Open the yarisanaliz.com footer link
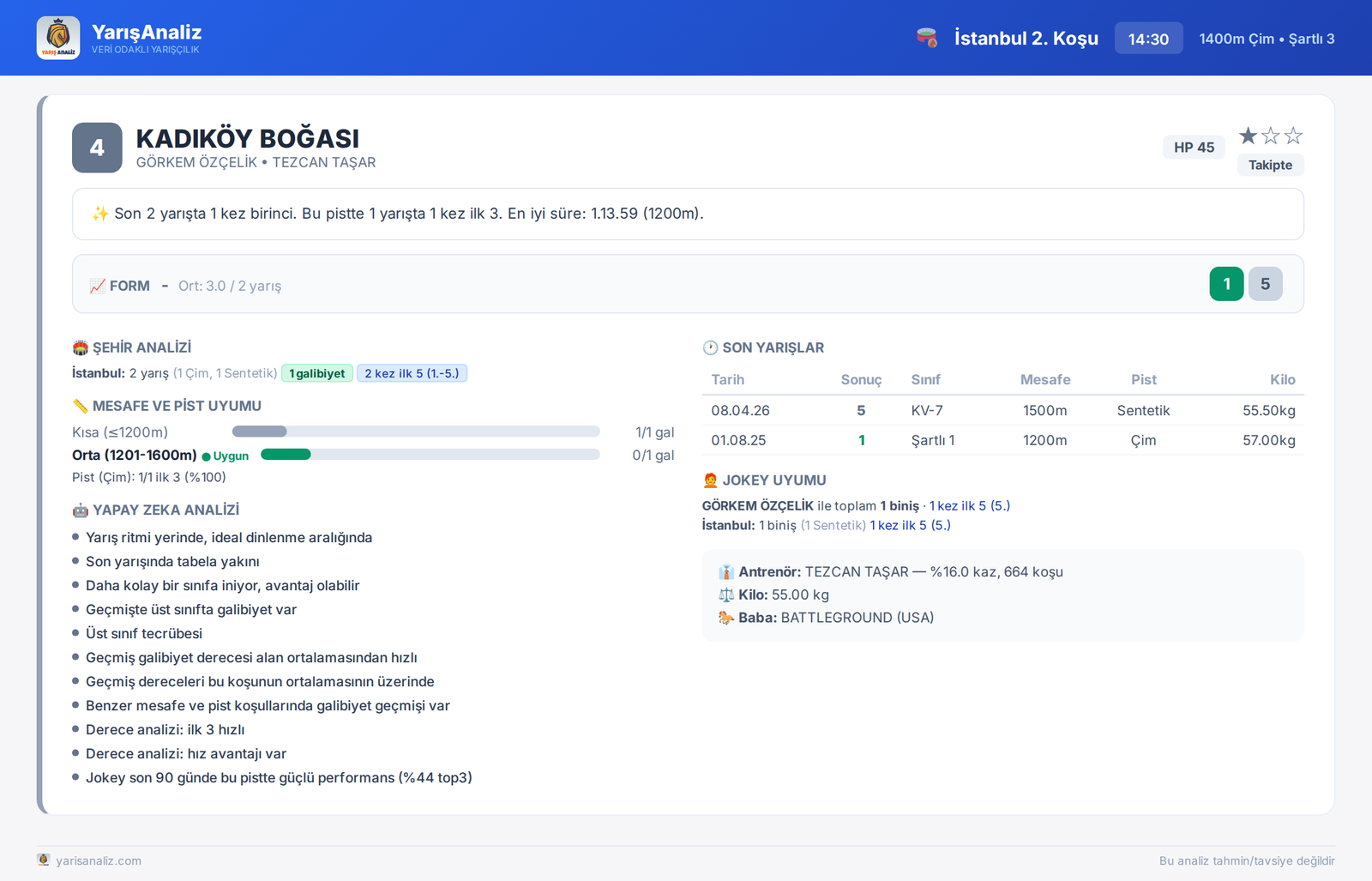1372x881 pixels. coord(99,860)
